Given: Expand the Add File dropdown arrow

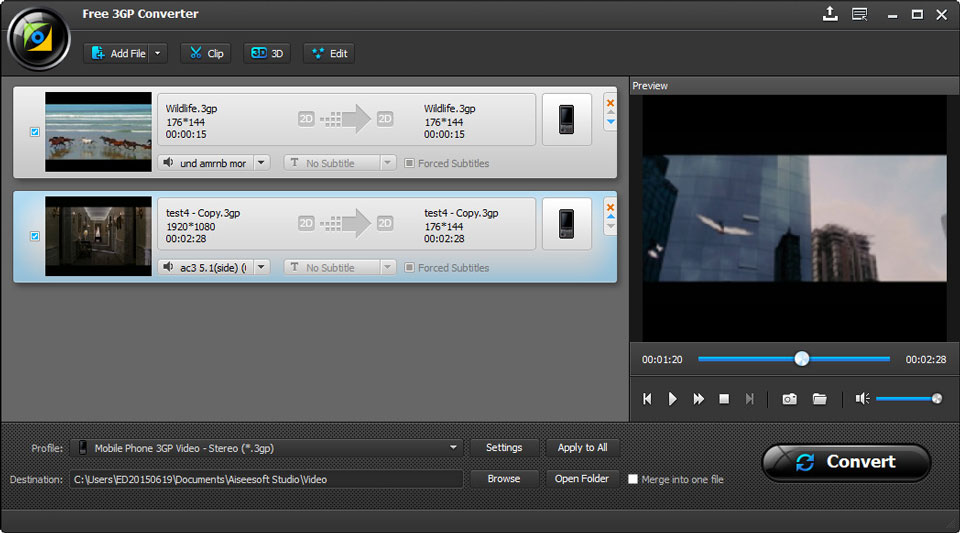Looking at the screenshot, I should 157,53.
